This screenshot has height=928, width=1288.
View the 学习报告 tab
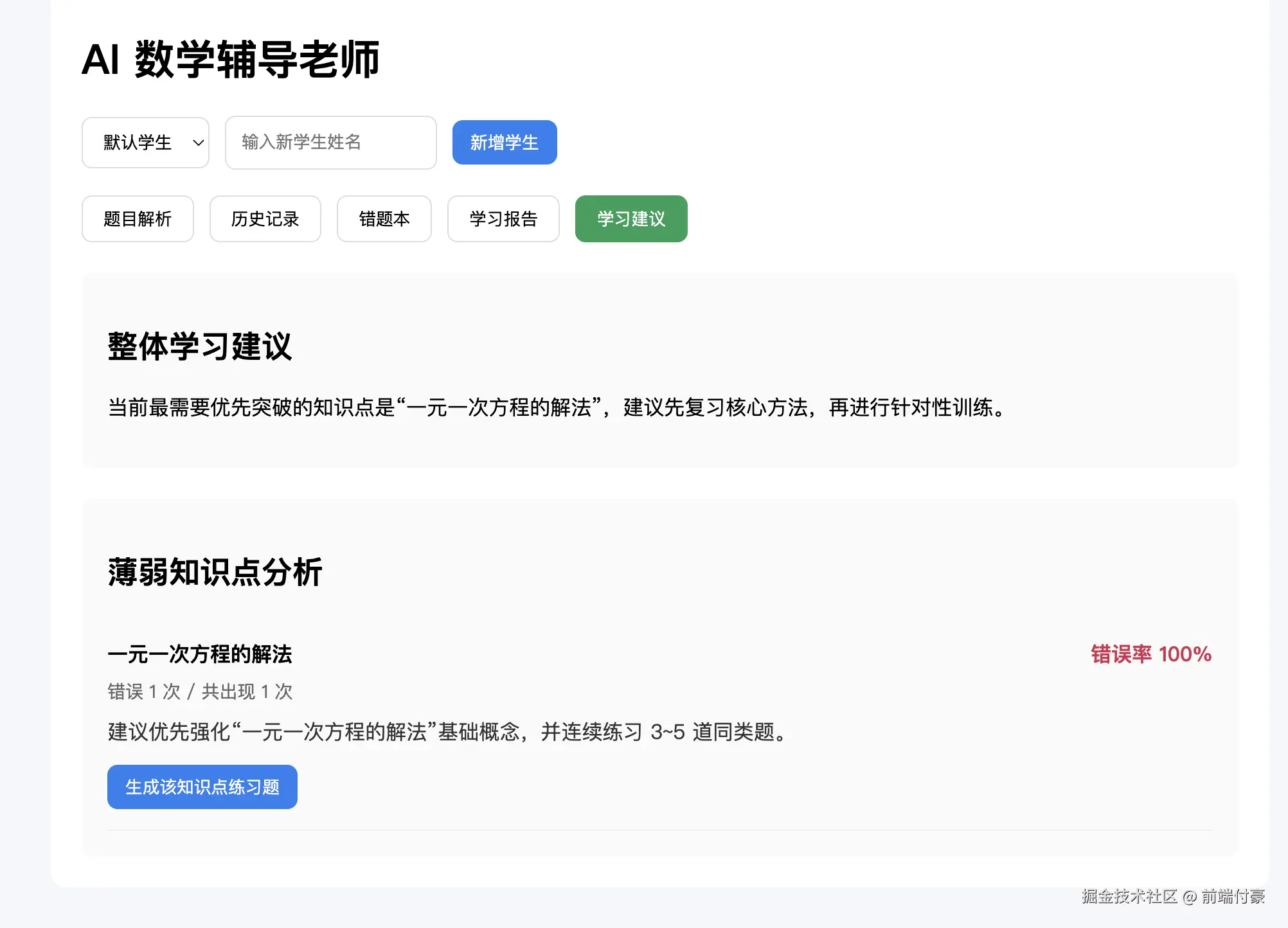(x=503, y=219)
